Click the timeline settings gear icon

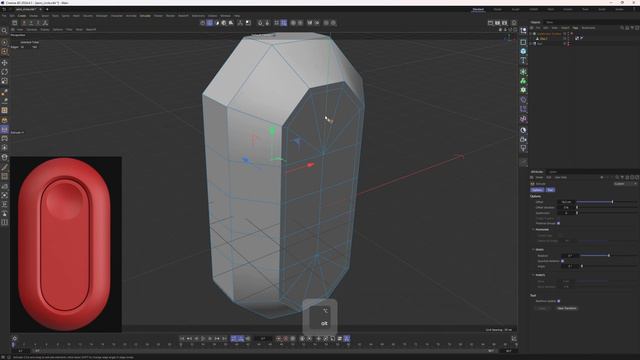tap(15, 338)
